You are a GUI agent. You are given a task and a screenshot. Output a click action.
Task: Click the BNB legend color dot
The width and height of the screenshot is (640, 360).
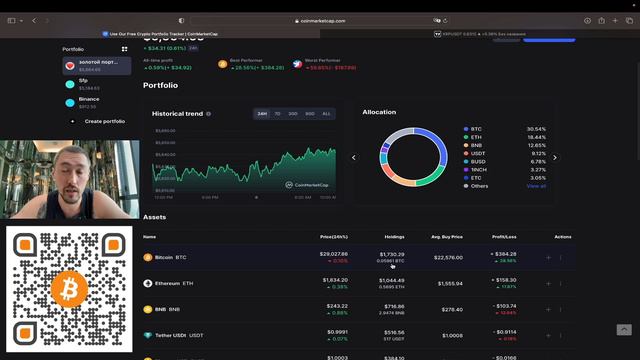pyautogui.click(x=466, y=145)
